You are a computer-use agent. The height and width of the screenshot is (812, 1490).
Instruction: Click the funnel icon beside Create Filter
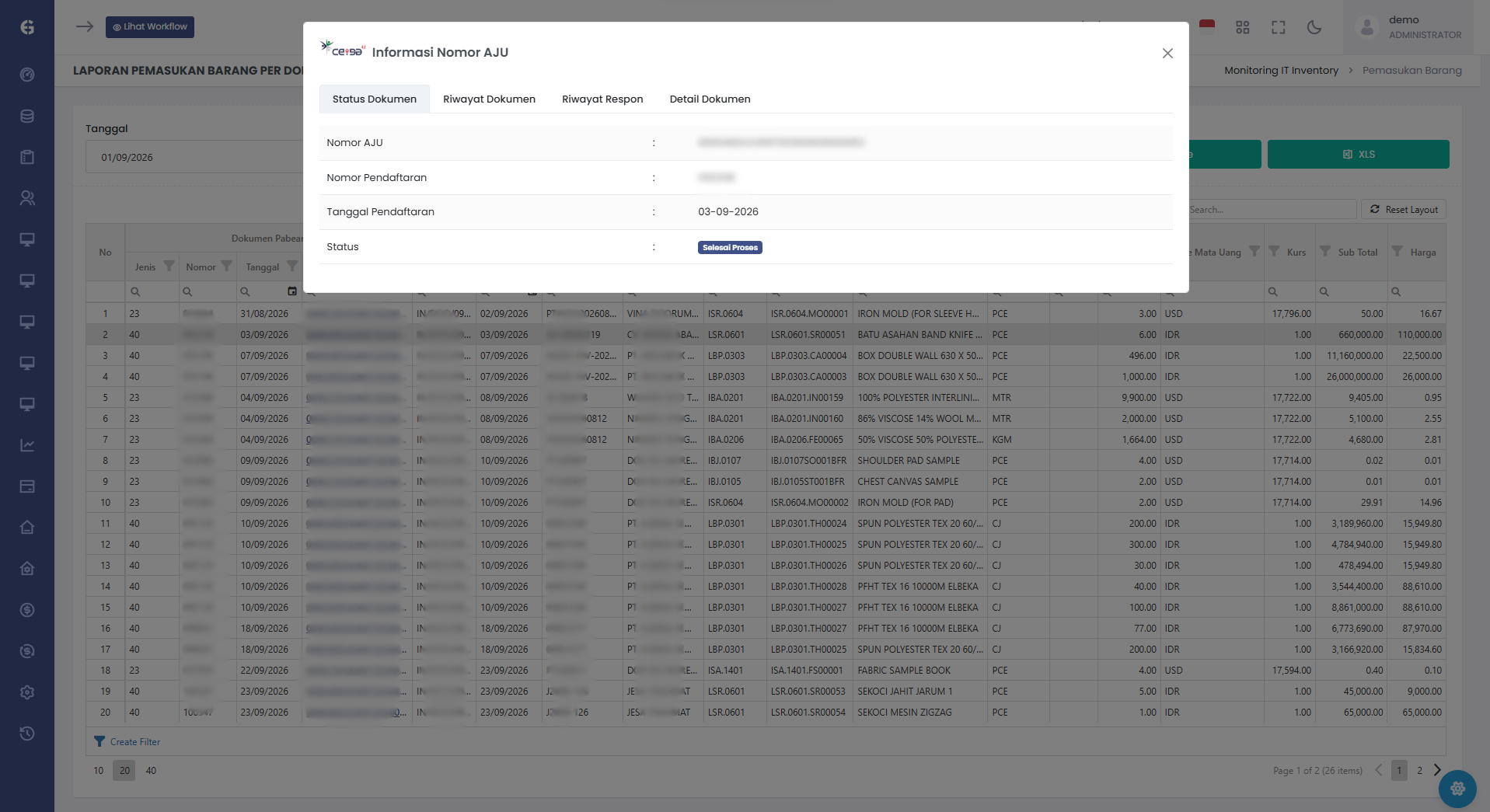[99, 741]
